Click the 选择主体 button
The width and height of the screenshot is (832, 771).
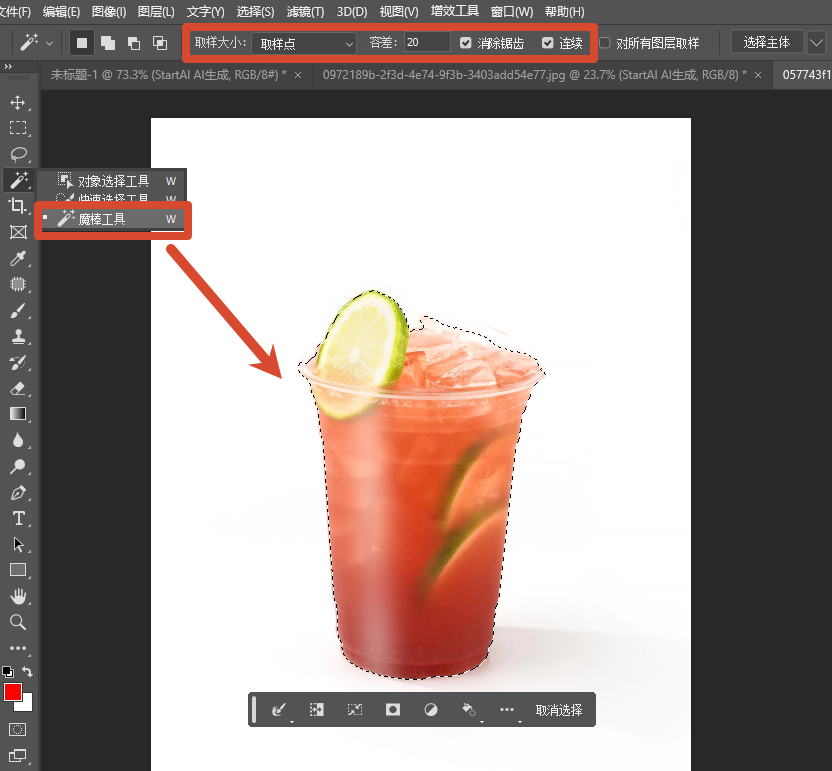pos(766,42)
